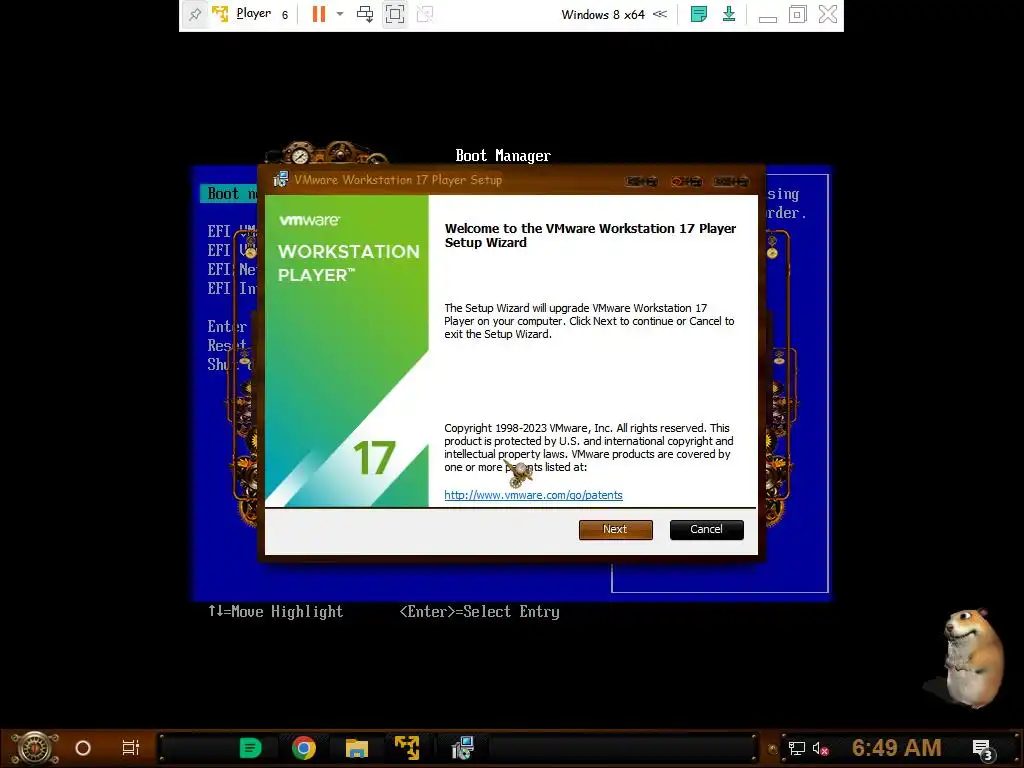The width and height of the screenshot is (1024, 768).
Task: Unpin the VMware Player toolbar
Action: click(195, 14)
